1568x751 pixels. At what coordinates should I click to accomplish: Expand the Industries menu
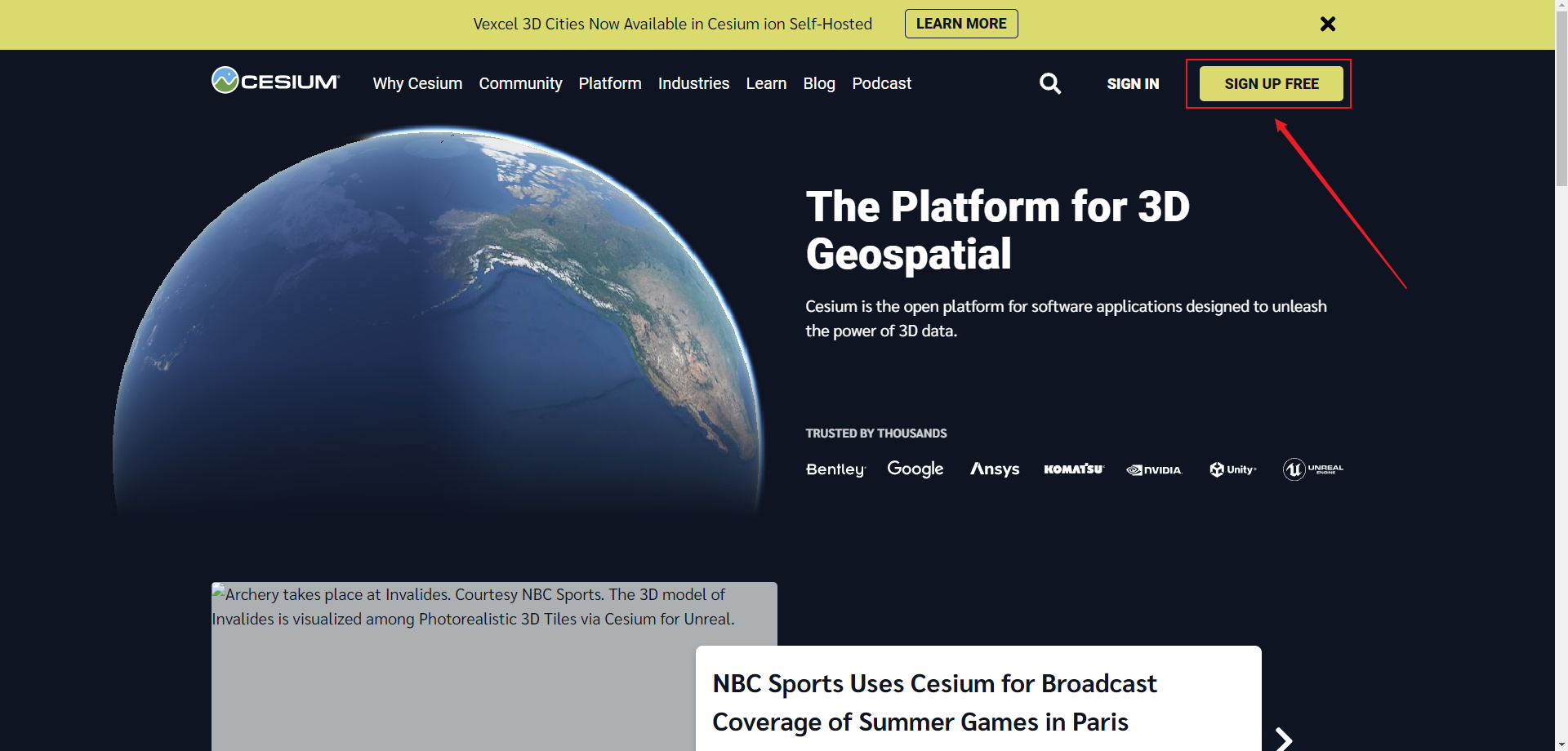click(x=693, y=83)
